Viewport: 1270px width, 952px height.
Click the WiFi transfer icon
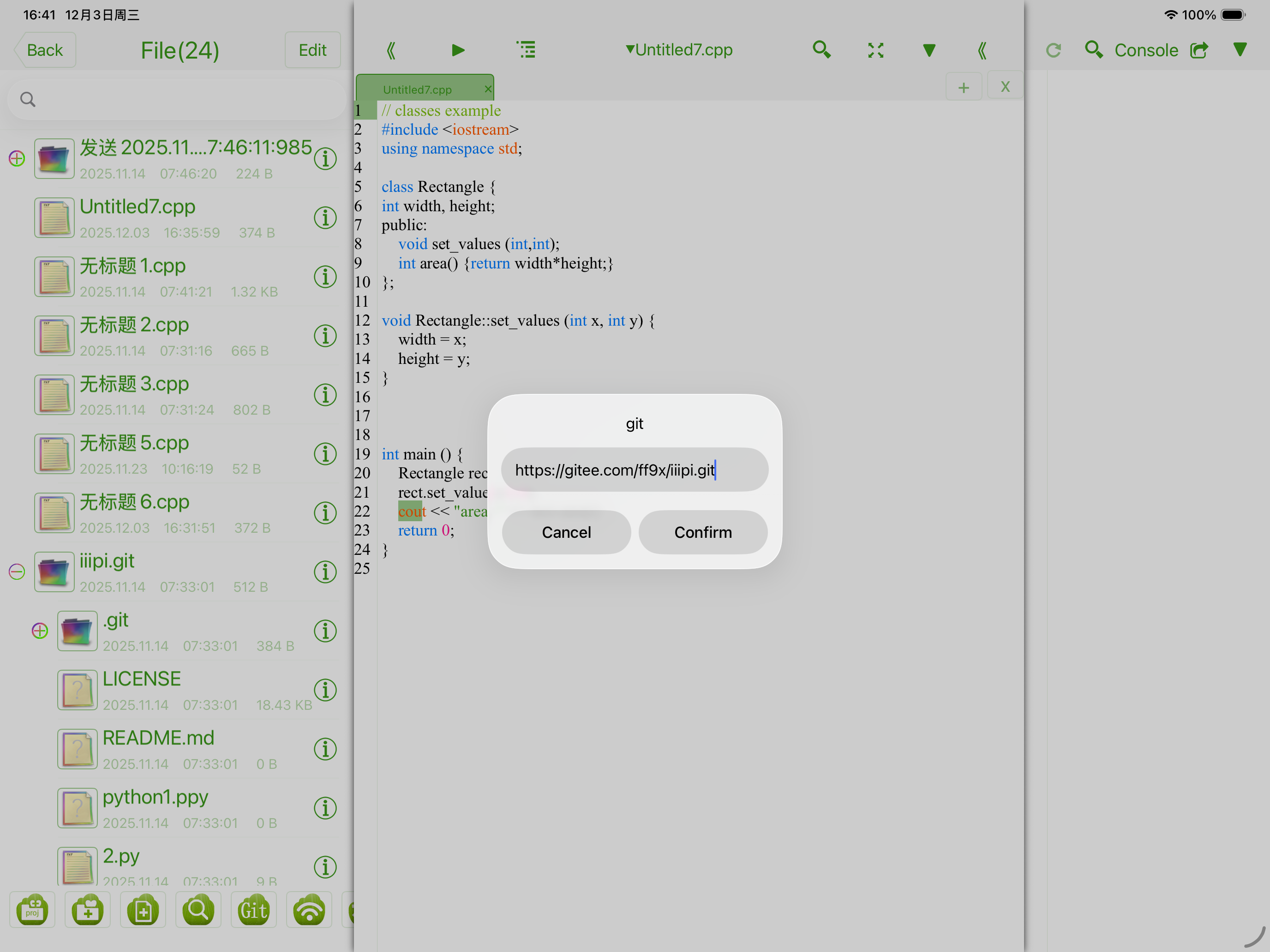pos(309,910)
